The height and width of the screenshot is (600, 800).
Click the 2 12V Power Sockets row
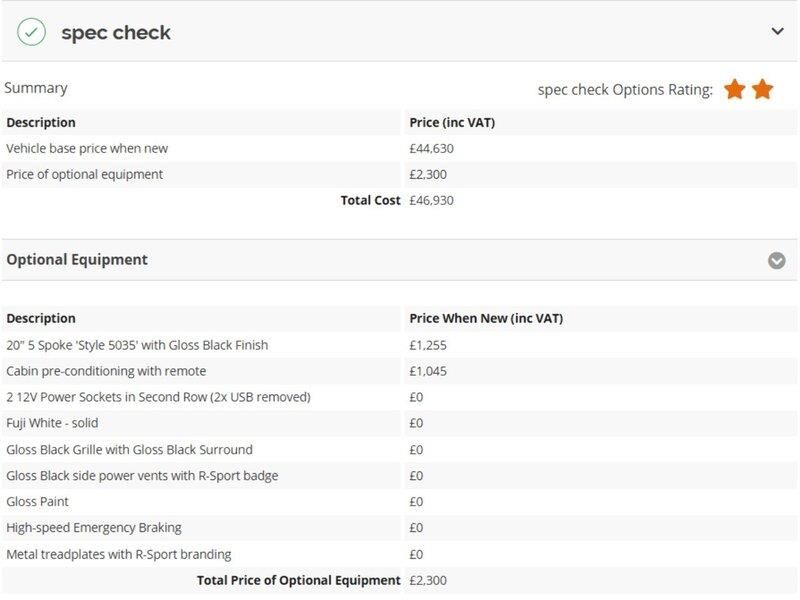click(x=399, y=397)
